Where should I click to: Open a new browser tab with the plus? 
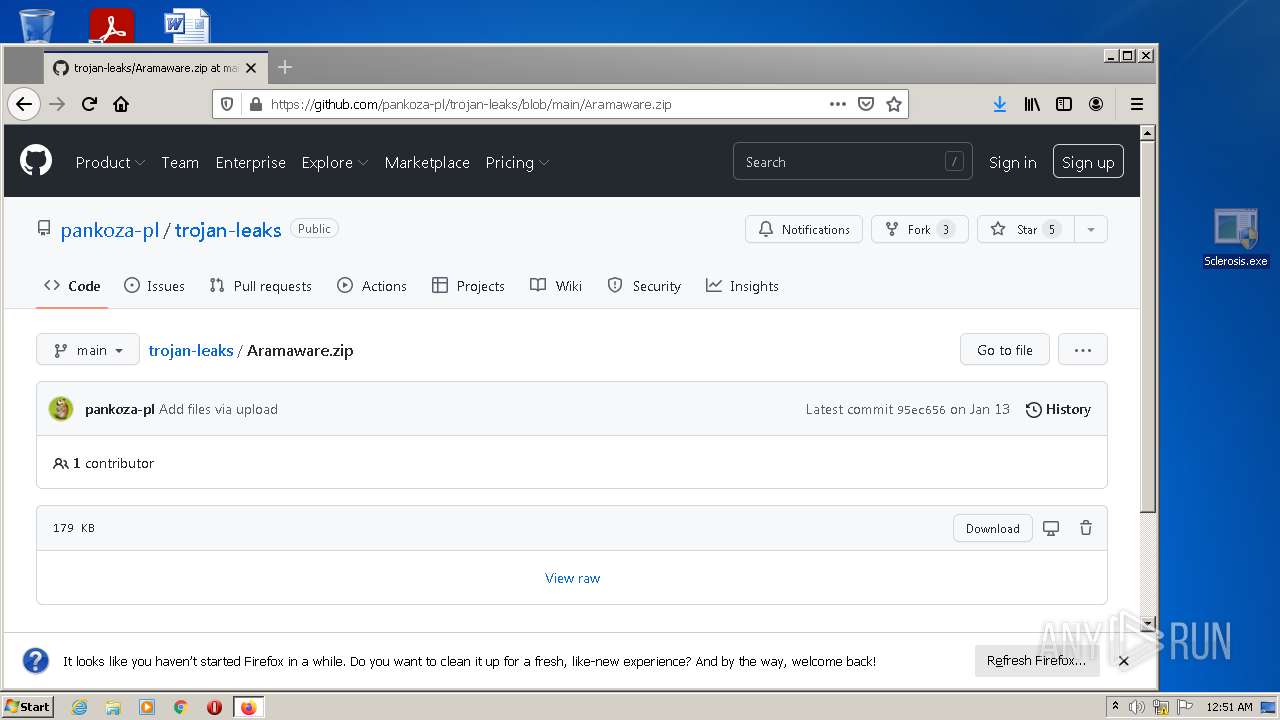(x=285, y=67)
